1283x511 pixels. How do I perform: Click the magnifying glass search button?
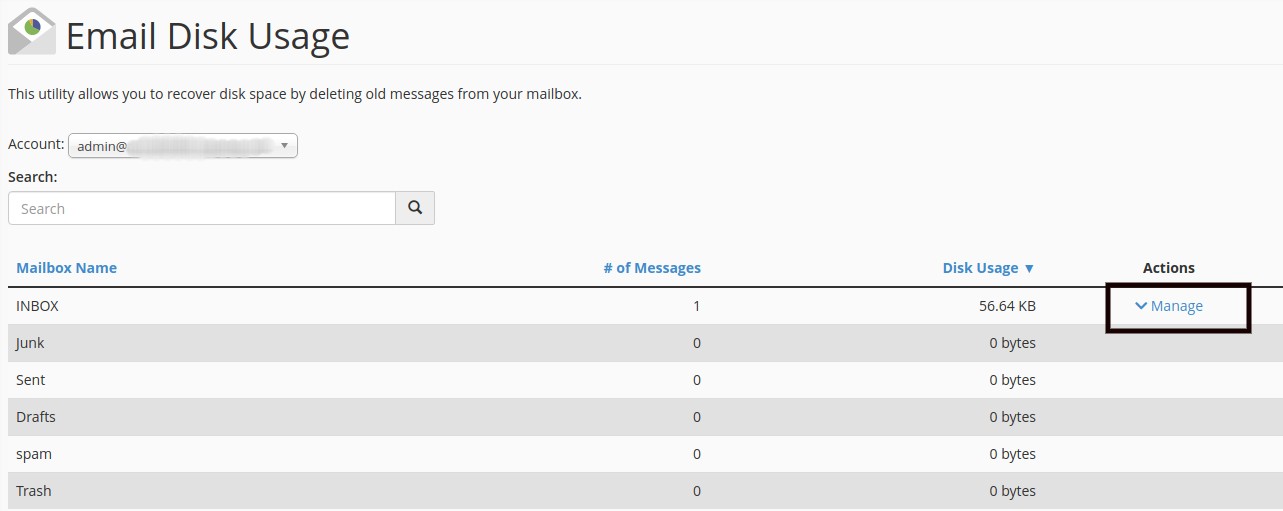coord(415,208)
